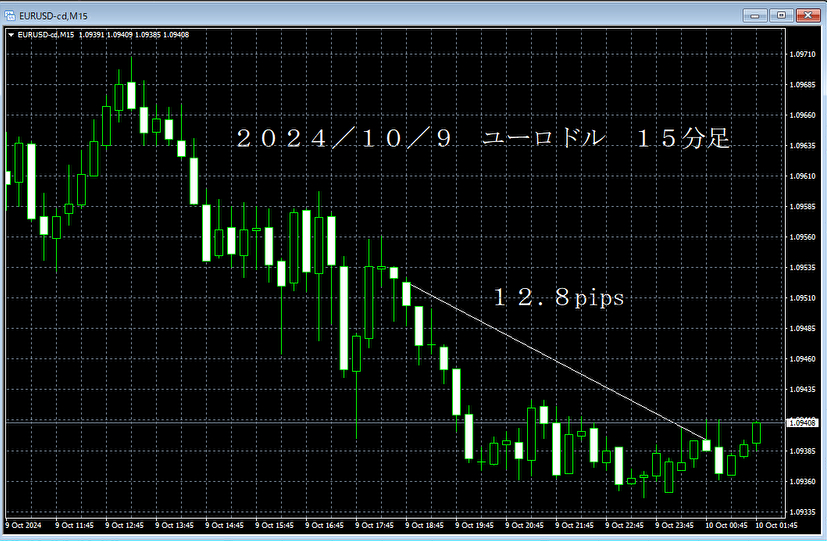This screenshot has height=541, width=827.
Task: Click time axis label 9 Oct 16:45
Action: (x=324, y=526)
